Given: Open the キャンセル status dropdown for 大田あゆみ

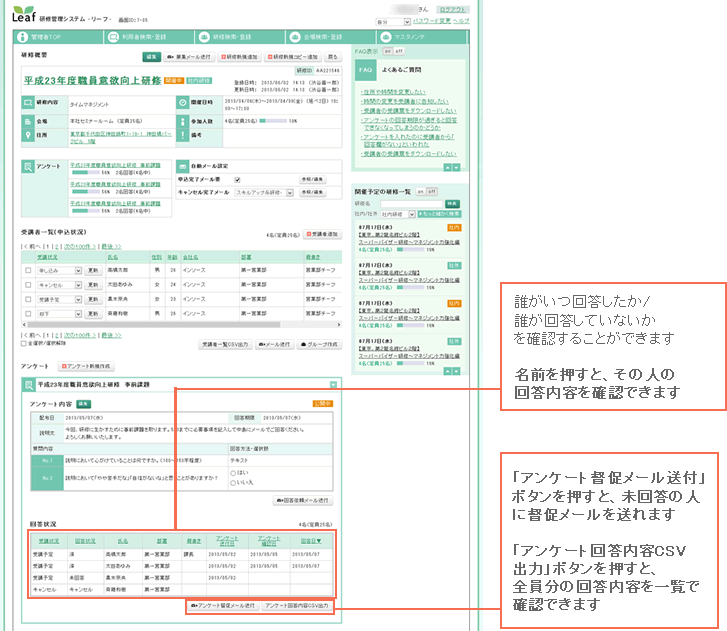Looking at the screenshot, I should click(x=59, y=285).
